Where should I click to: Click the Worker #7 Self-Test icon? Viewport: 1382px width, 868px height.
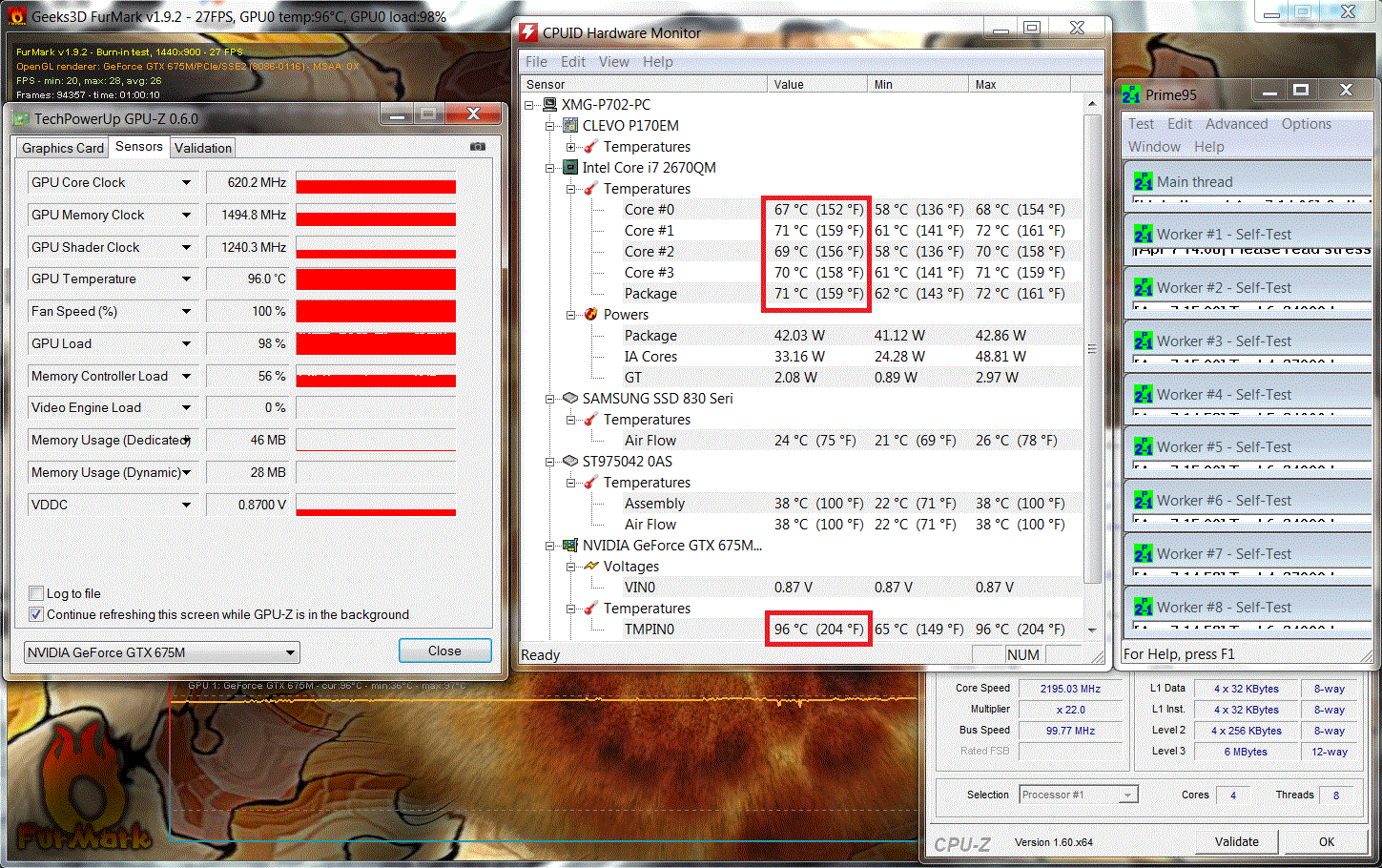click(x=1144, y=554)
